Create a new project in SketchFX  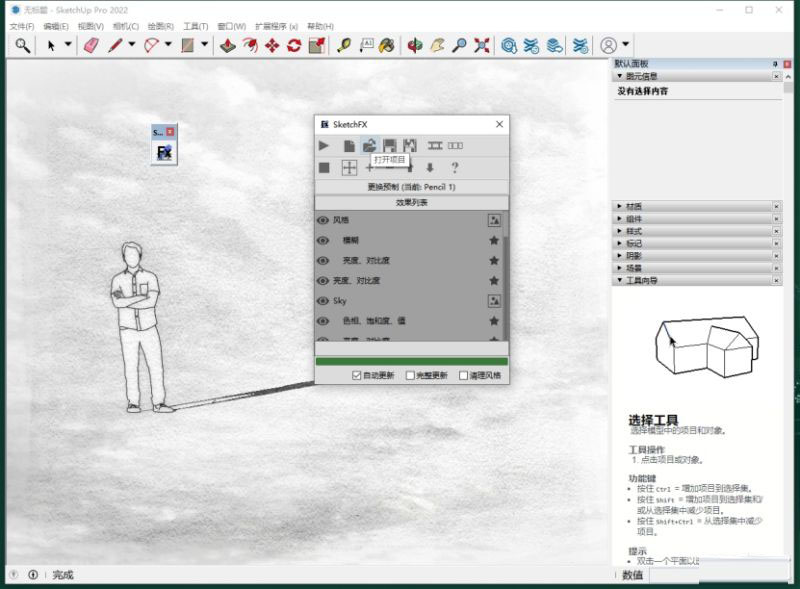coord(349,146)
